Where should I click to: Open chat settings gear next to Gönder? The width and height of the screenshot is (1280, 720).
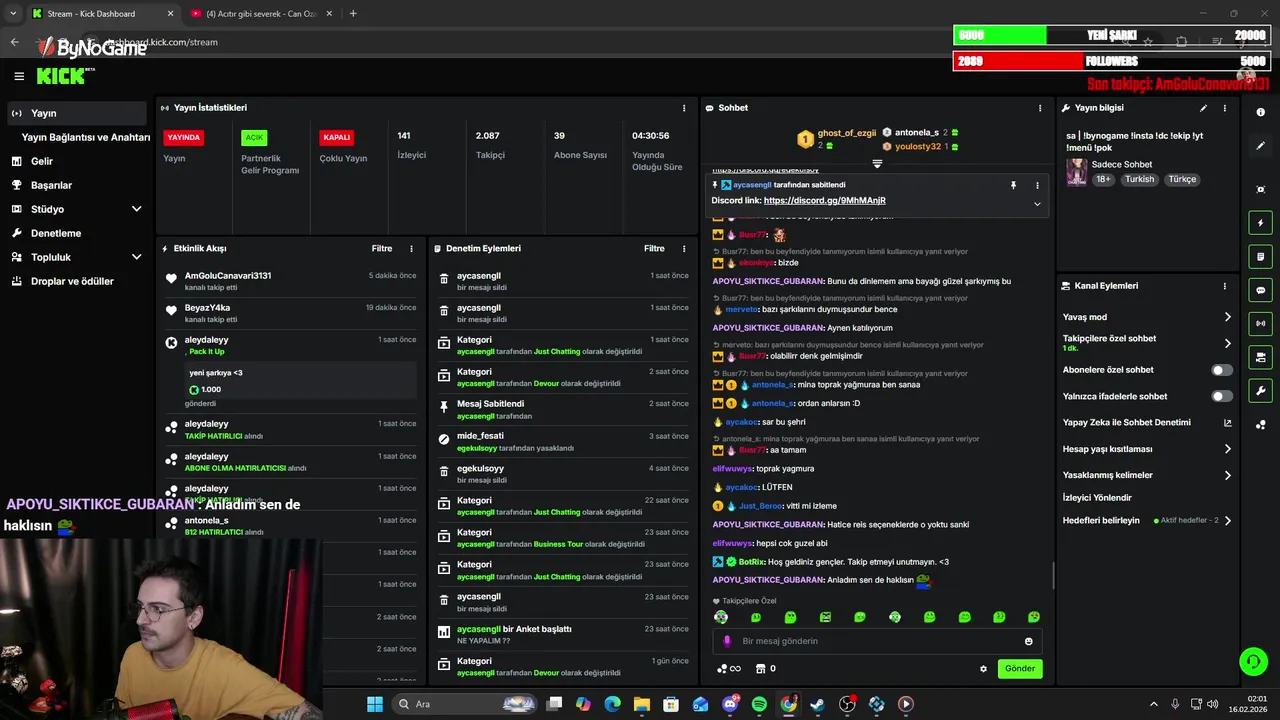pyautogui.click(x=983, y=669)
